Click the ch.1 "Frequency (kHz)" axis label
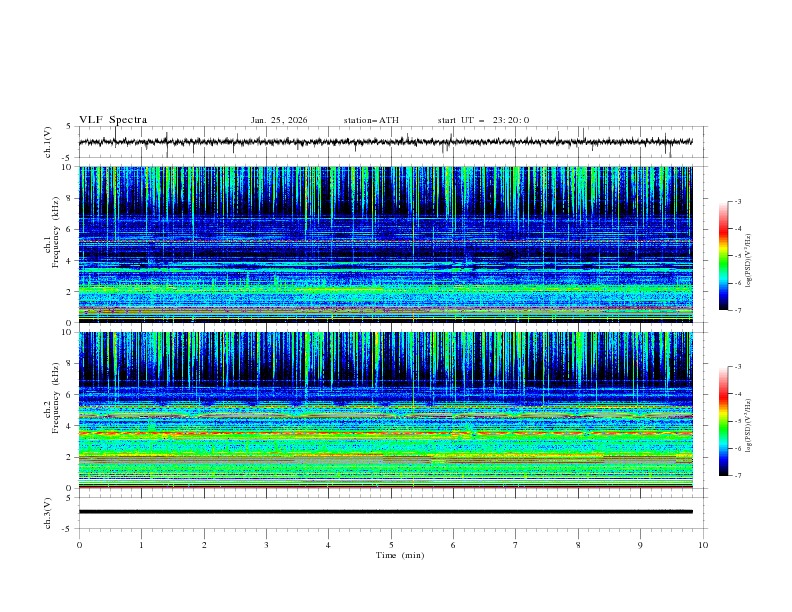The height and width of the screenshot is (612, 792). (x=55, y=233)
